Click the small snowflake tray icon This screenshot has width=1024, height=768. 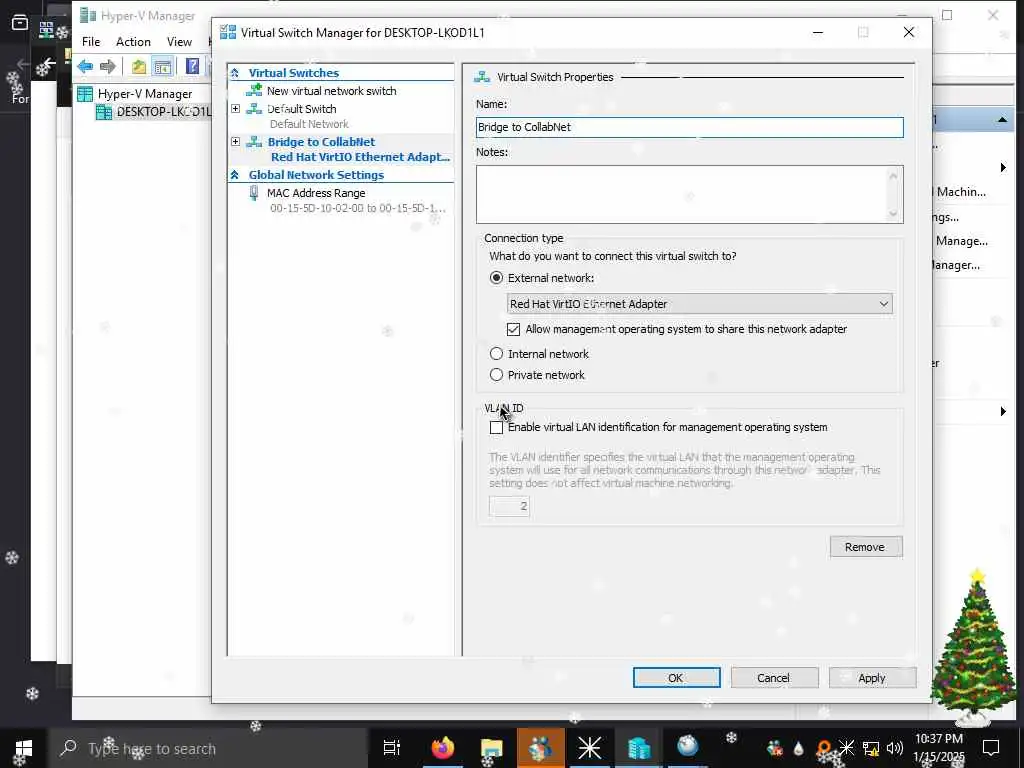coord(846,748)
